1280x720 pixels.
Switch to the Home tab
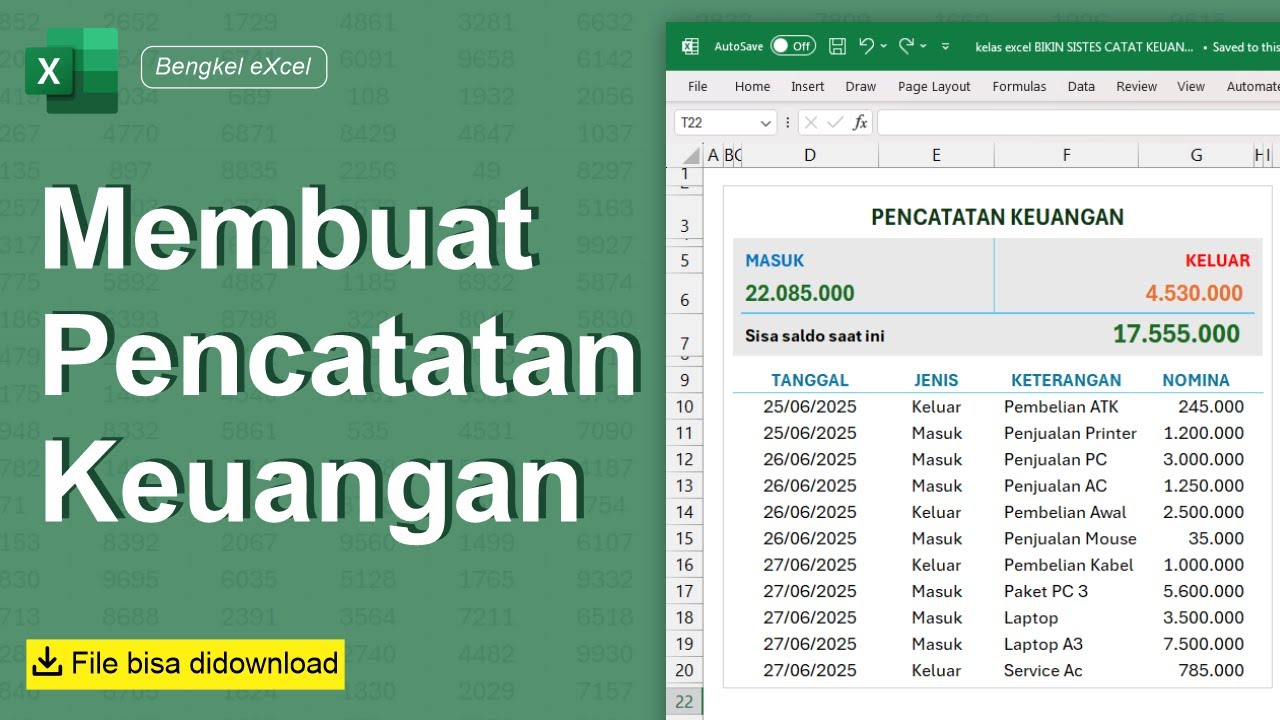752,87
